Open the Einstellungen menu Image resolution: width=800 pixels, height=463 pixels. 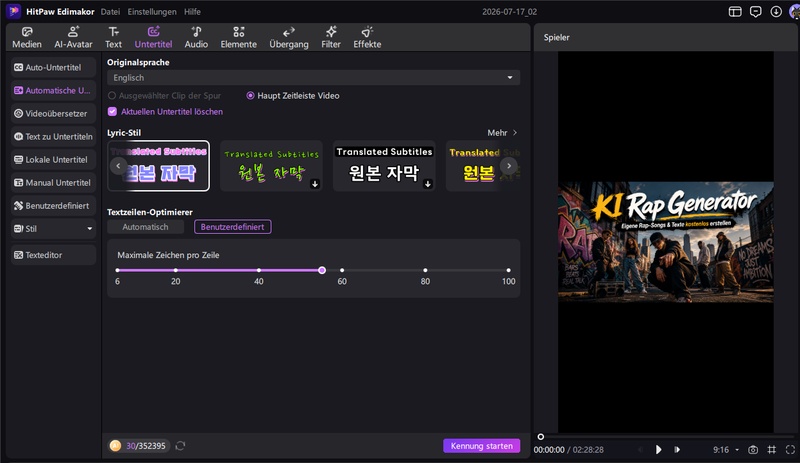(x=152, y=12)
